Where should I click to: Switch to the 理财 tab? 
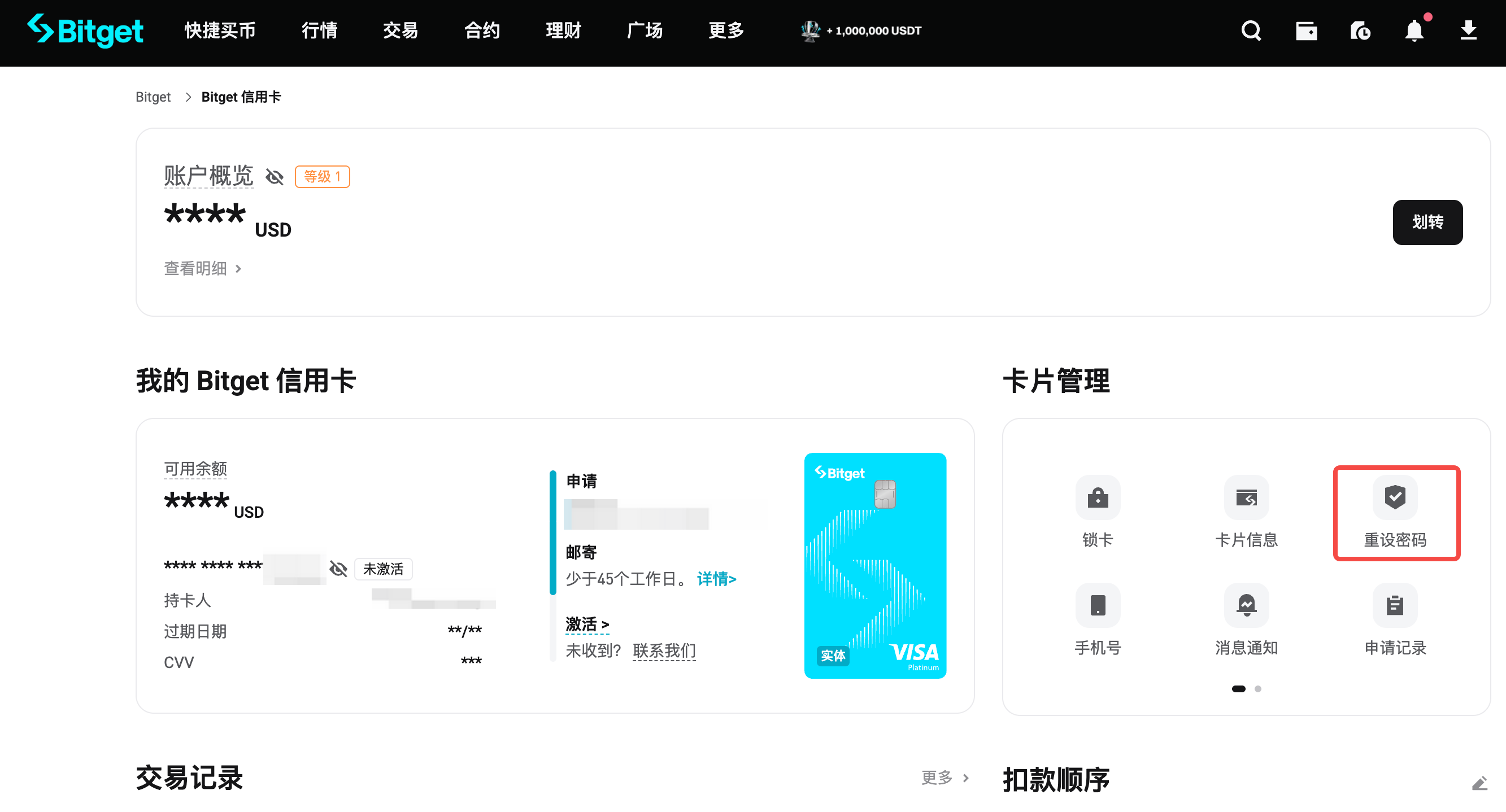[x=562, y=31]
